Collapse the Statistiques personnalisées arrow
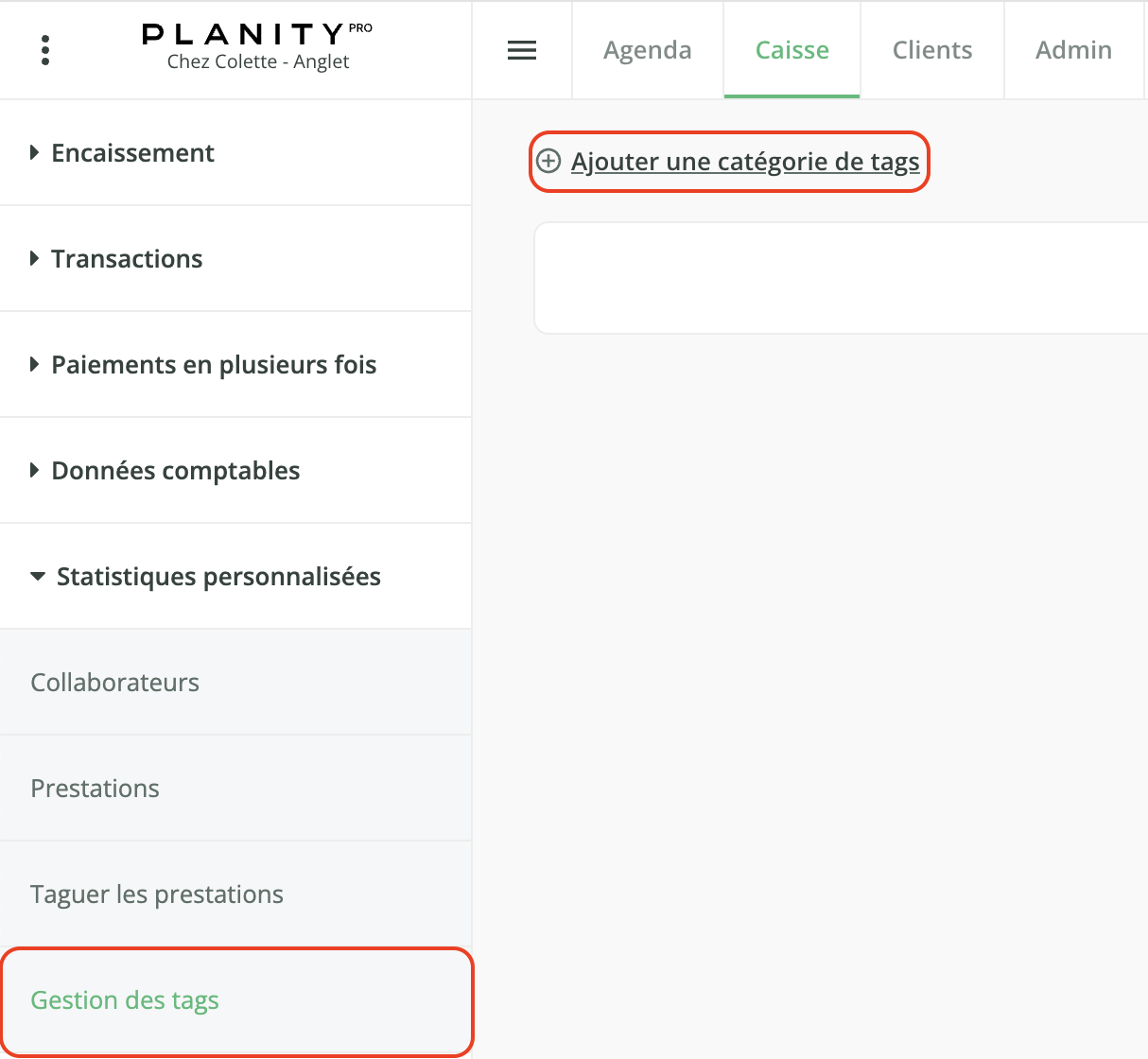Screen dimensions: 1148x1059 point(38,576)
